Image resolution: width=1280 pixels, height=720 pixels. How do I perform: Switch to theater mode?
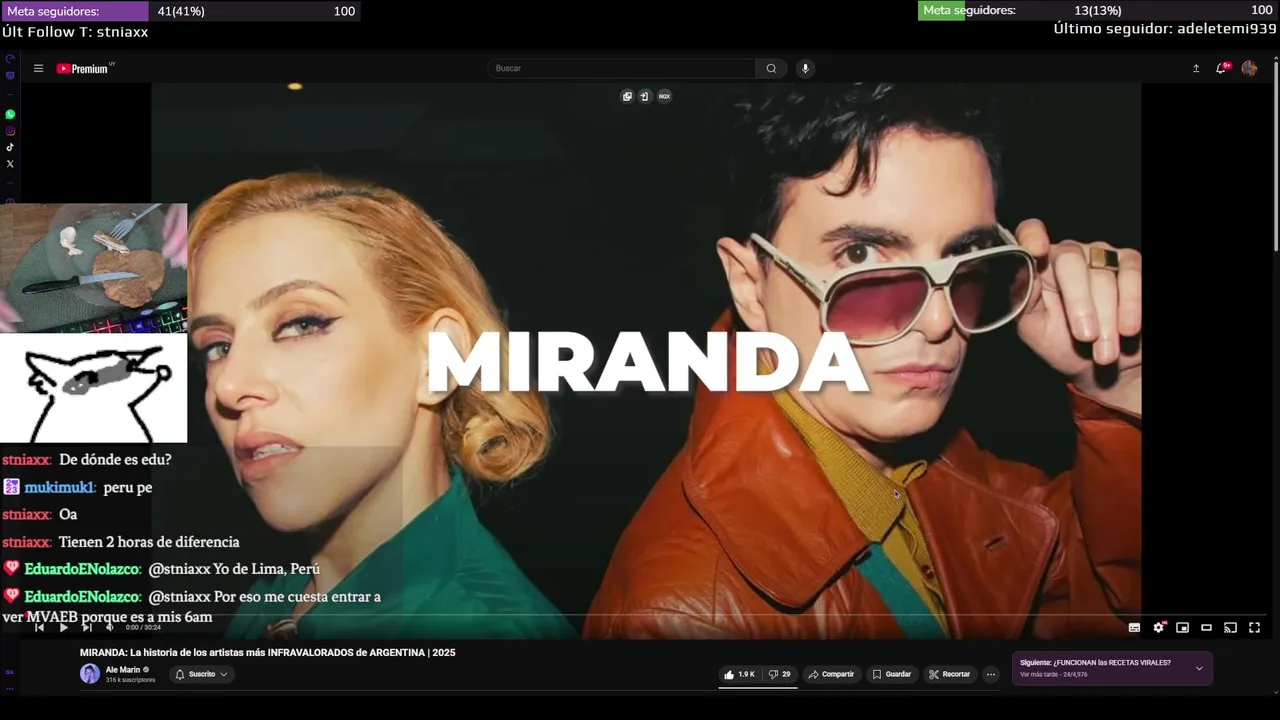pos(1206,628)
